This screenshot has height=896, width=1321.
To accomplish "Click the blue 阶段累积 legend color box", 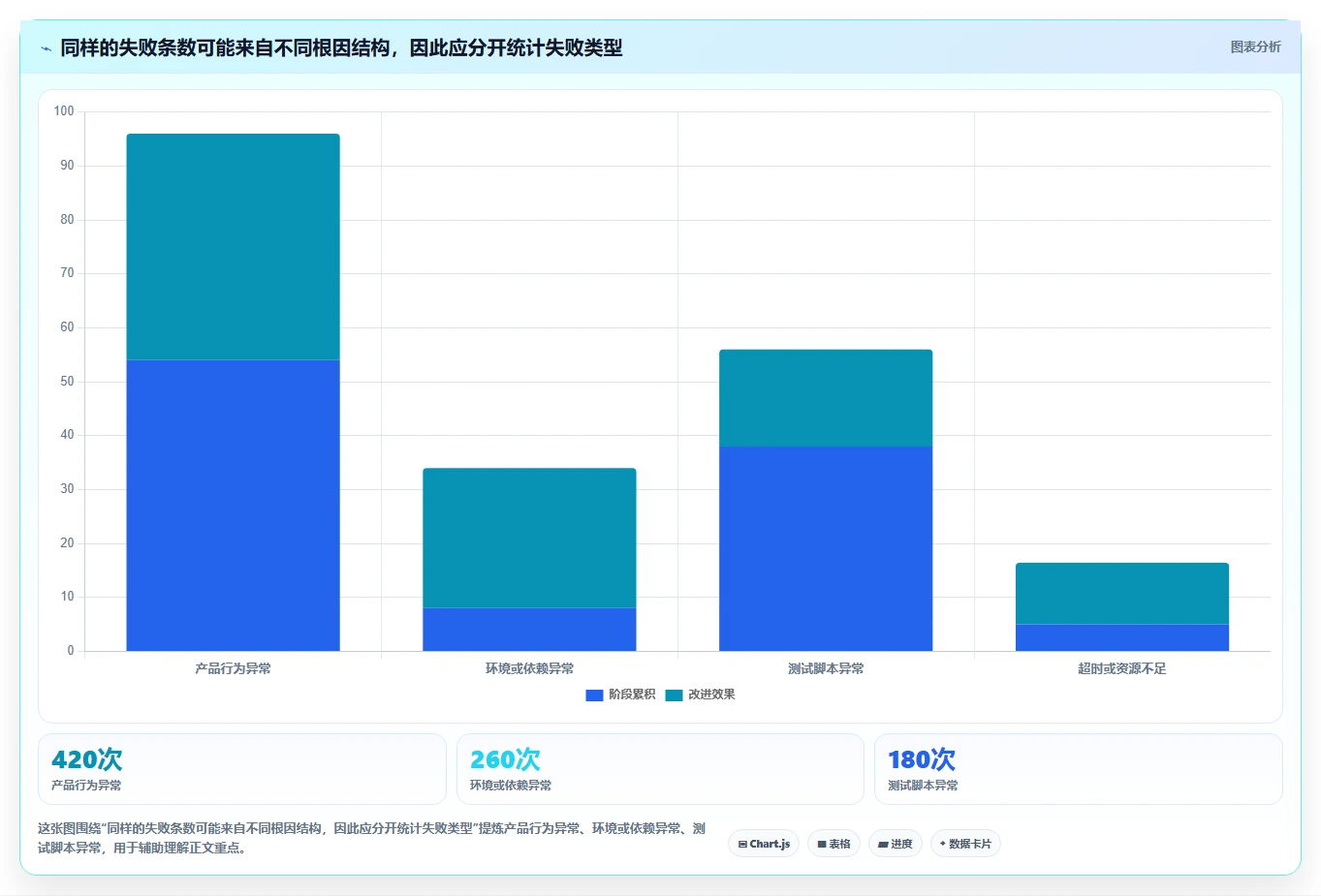I will pos(594,695).
